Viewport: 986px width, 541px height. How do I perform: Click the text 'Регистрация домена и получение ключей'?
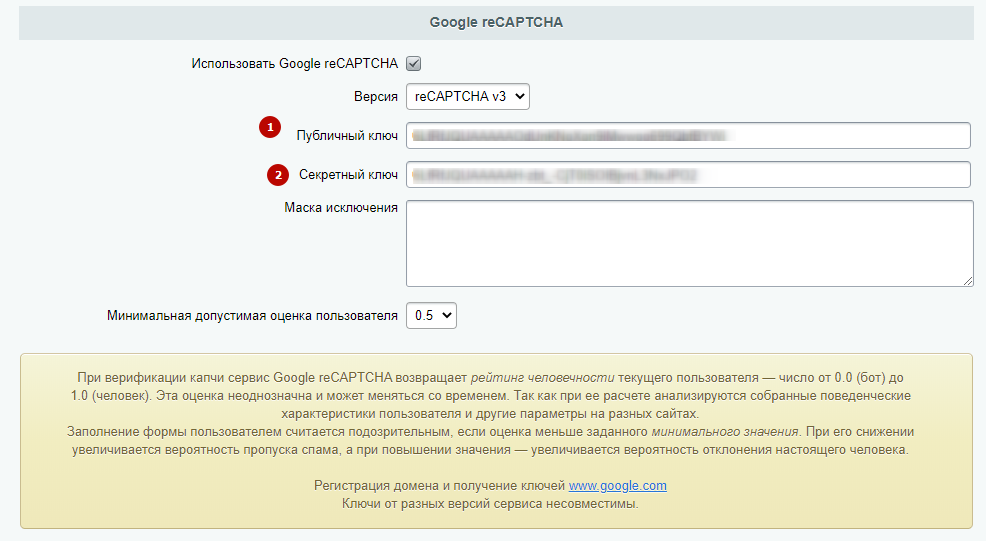tap(440, 486)
